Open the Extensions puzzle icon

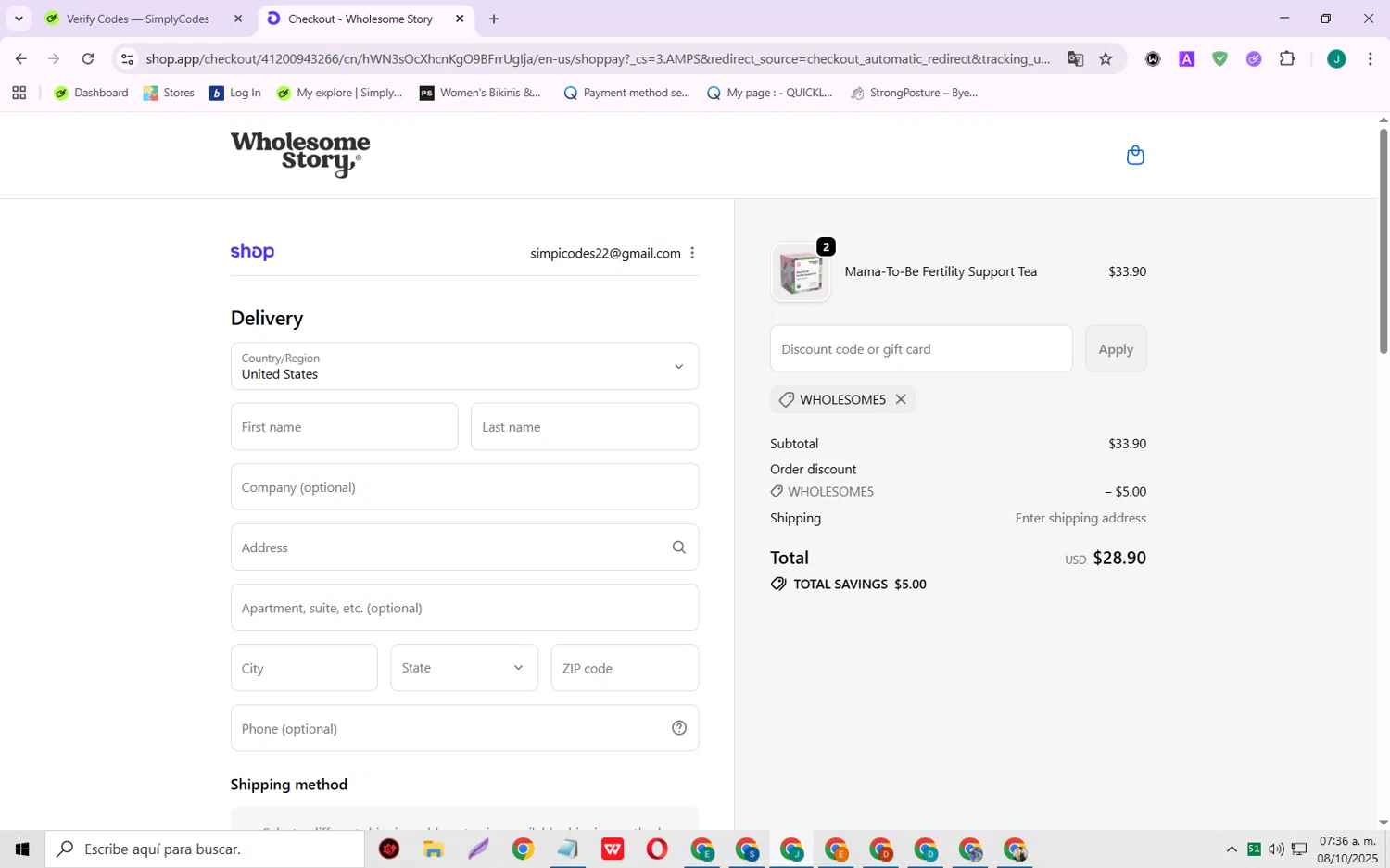tap(1287, 58)
